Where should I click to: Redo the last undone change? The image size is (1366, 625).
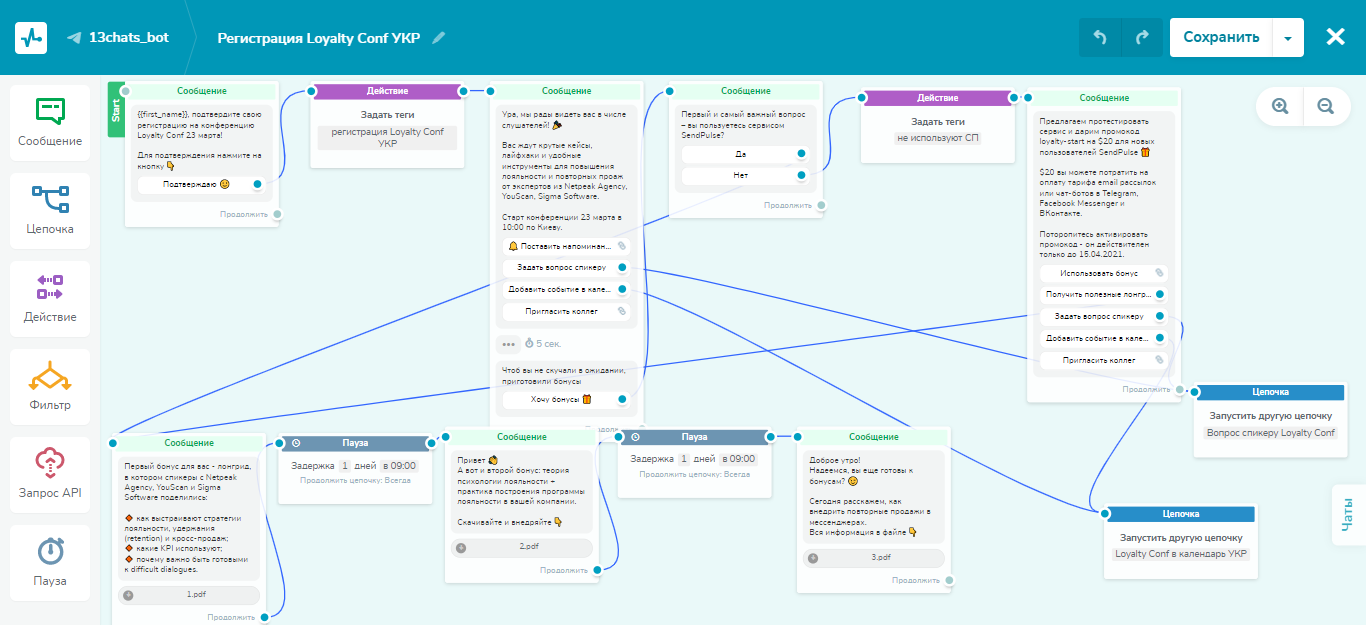1142,37
